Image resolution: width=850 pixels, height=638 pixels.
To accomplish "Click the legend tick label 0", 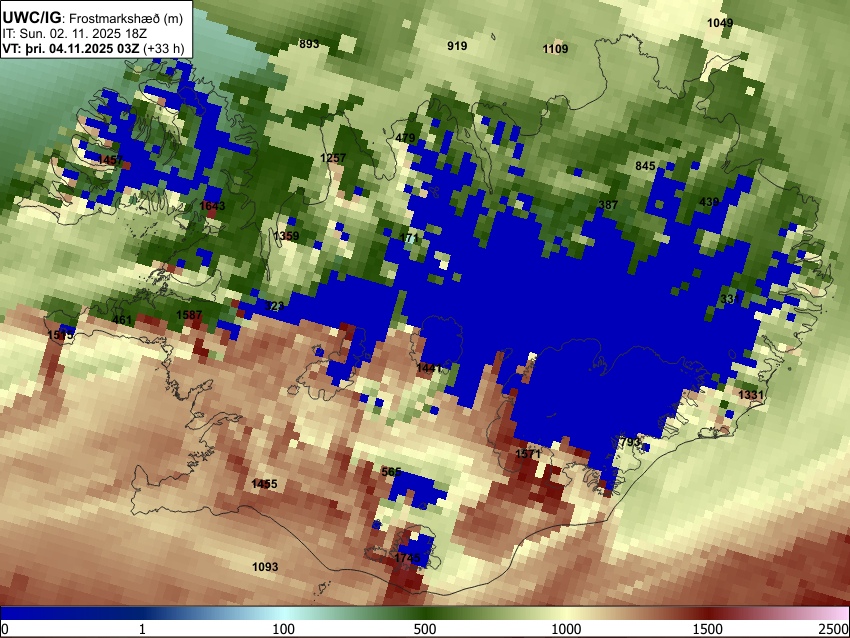I will pyautogui.click(x=5, y=629).
